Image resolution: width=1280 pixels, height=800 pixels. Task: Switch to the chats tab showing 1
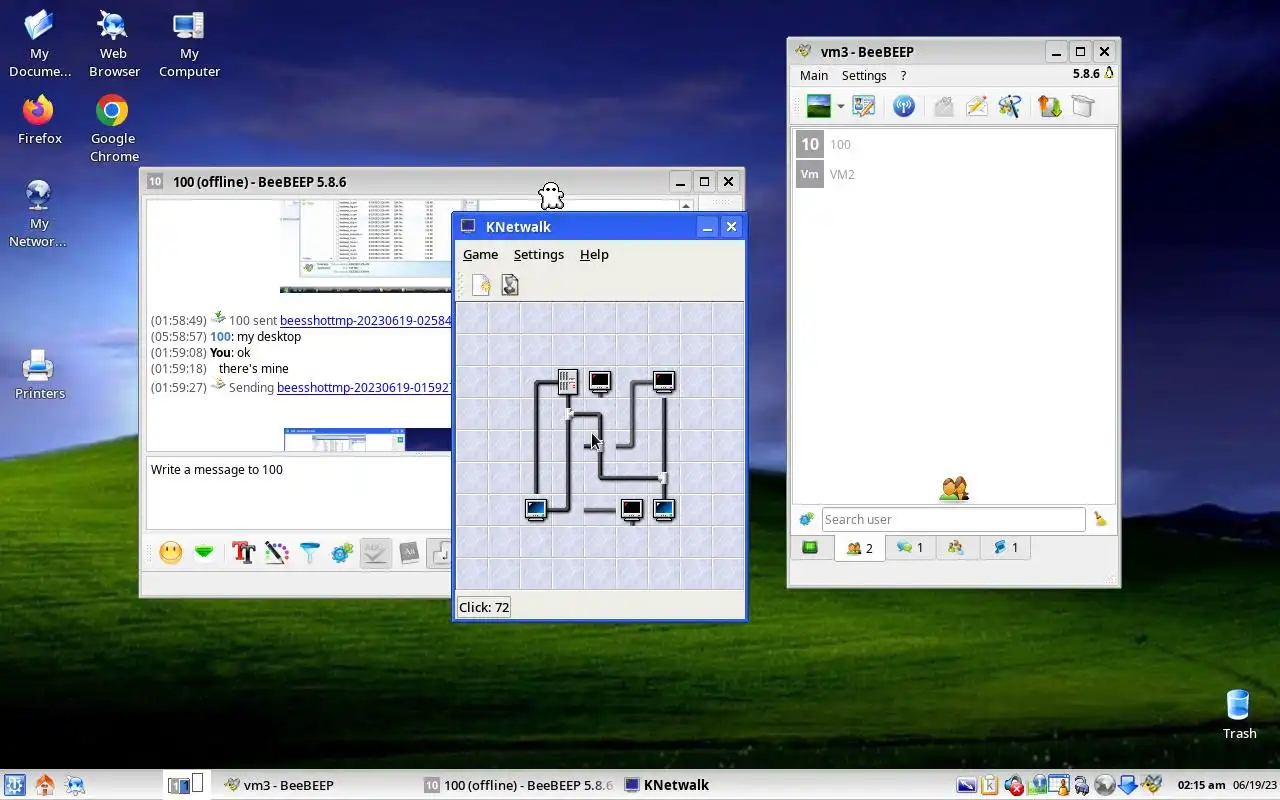coord(910,548)
